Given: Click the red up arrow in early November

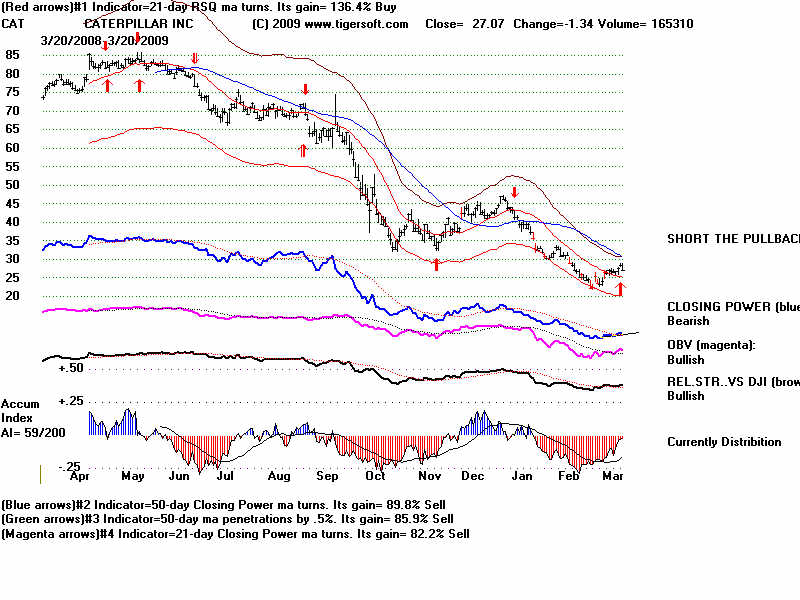Looking at the screenshot, I should click(x=436, y=263).
